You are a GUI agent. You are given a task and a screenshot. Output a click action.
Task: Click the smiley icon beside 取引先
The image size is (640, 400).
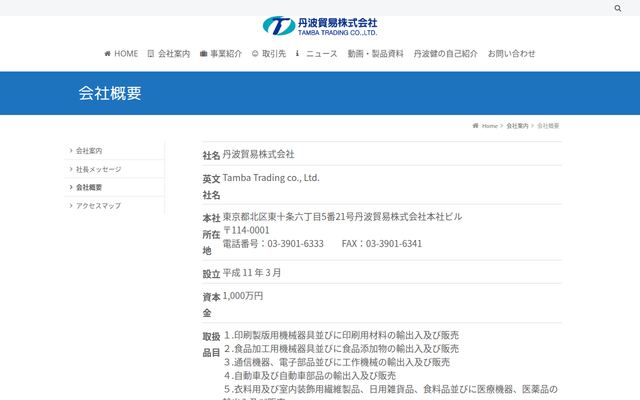(255, 53)
